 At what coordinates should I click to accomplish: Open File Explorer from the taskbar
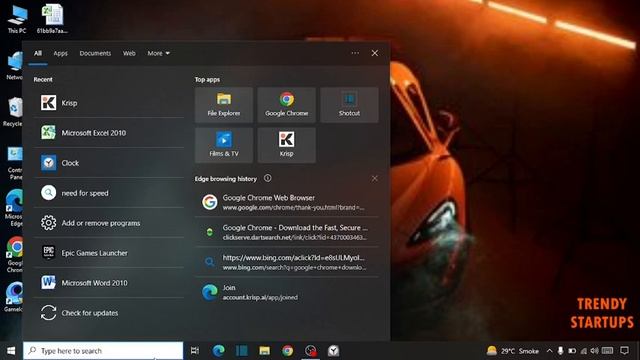[x=264, y=351]
